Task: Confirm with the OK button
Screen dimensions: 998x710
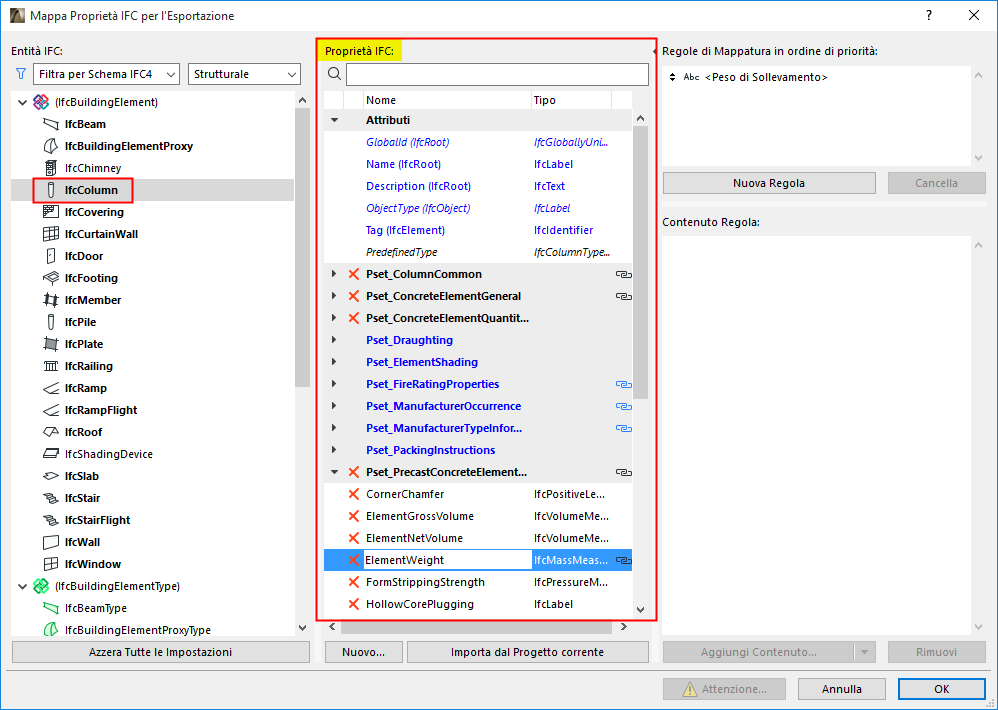Action: [x=941, y=689]
